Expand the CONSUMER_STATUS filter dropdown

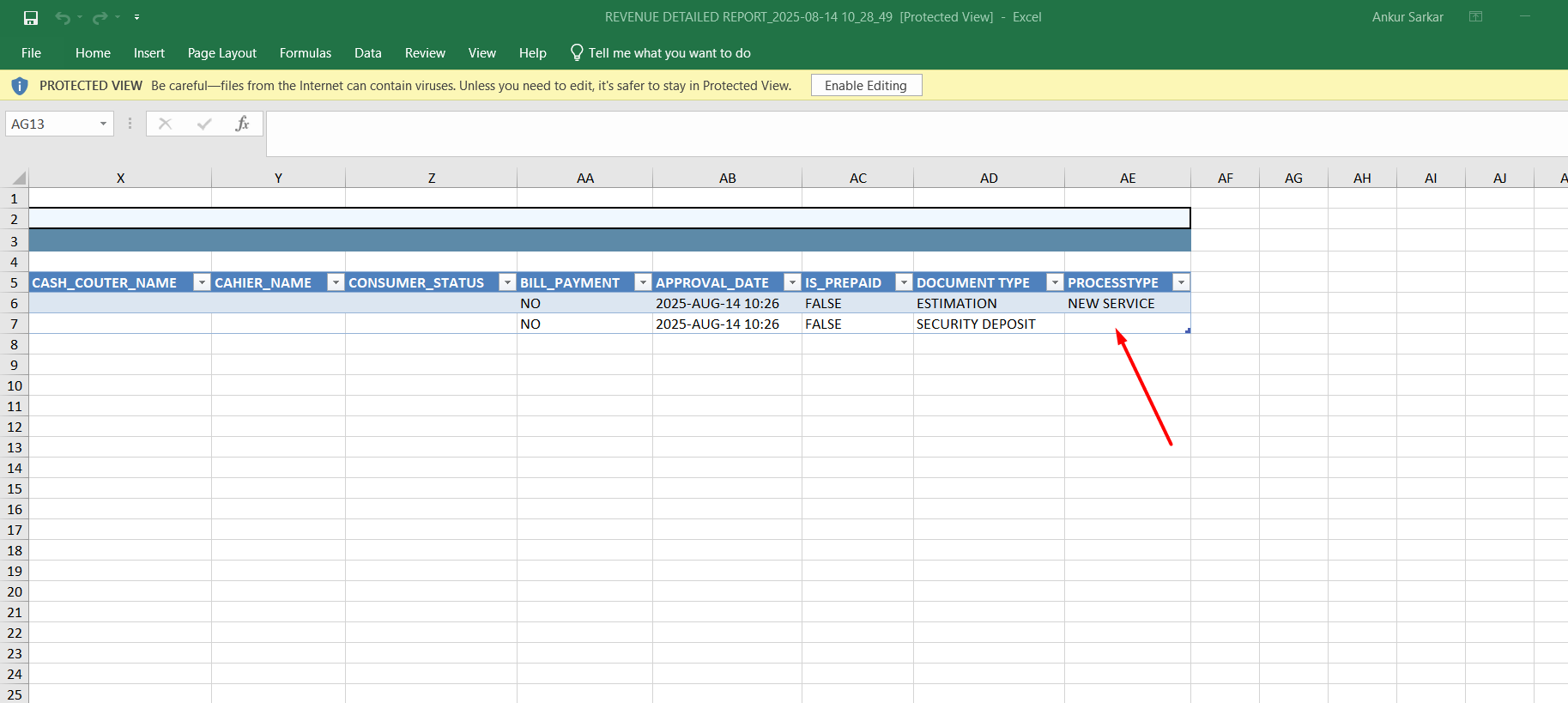(507, 282)
